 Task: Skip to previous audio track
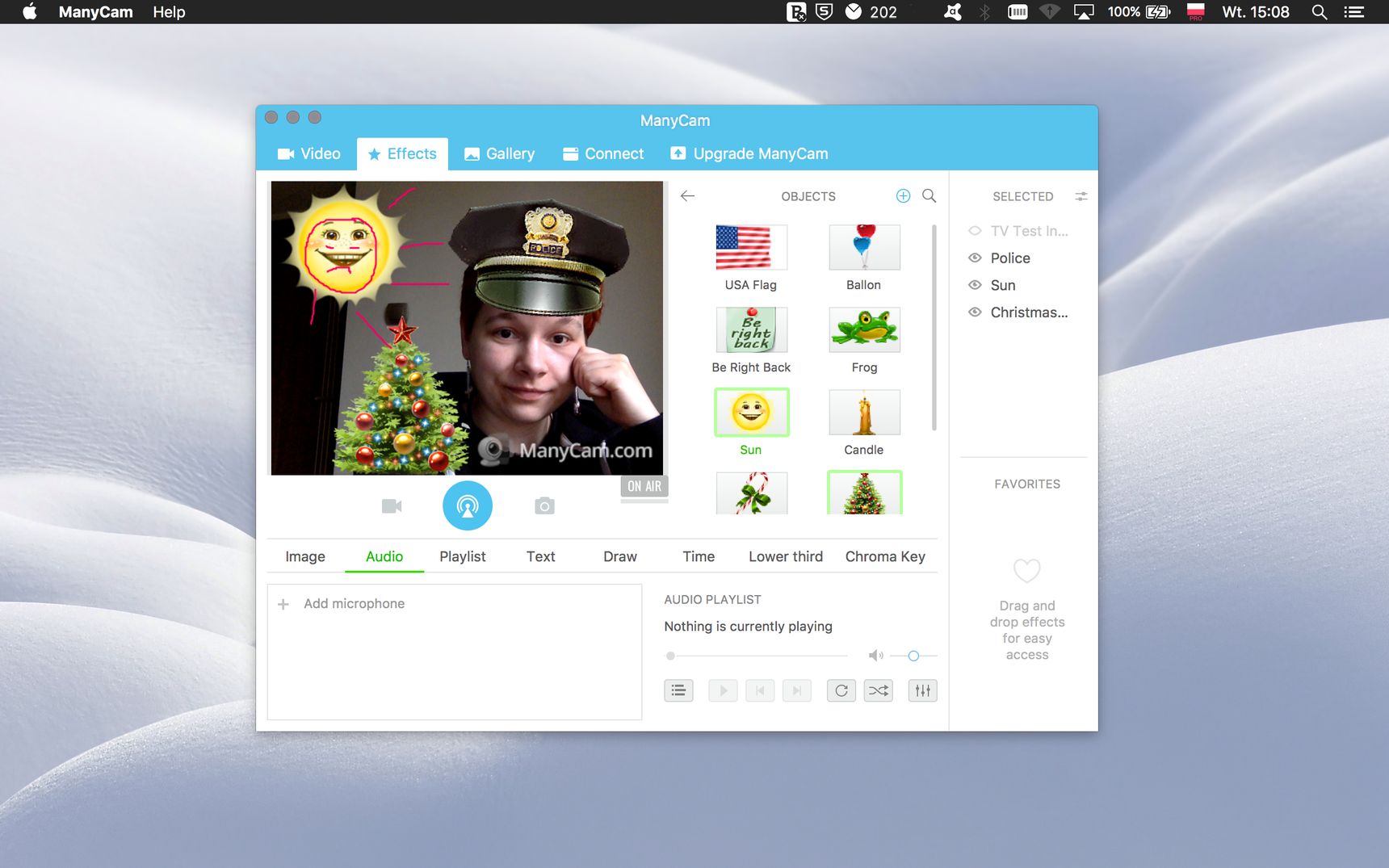(x=760, y=690)
